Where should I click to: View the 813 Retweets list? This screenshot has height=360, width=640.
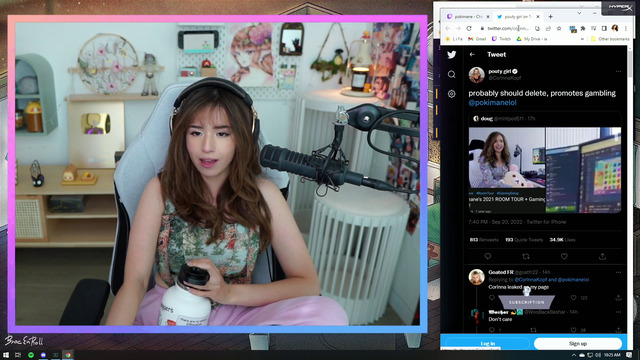[x=484, y=240]
